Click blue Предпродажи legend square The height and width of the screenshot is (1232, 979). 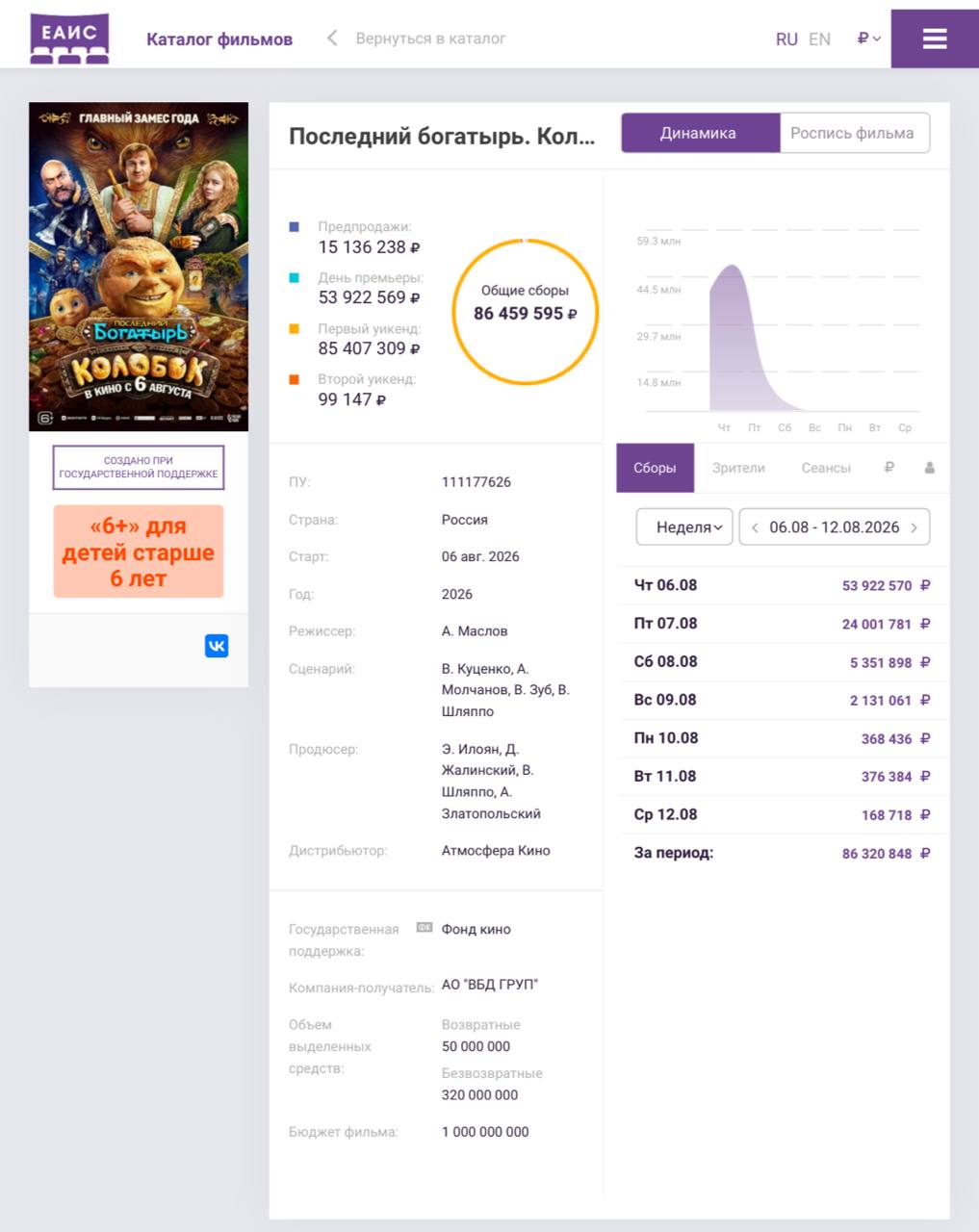pyautogui.click(x=295, y=227)
